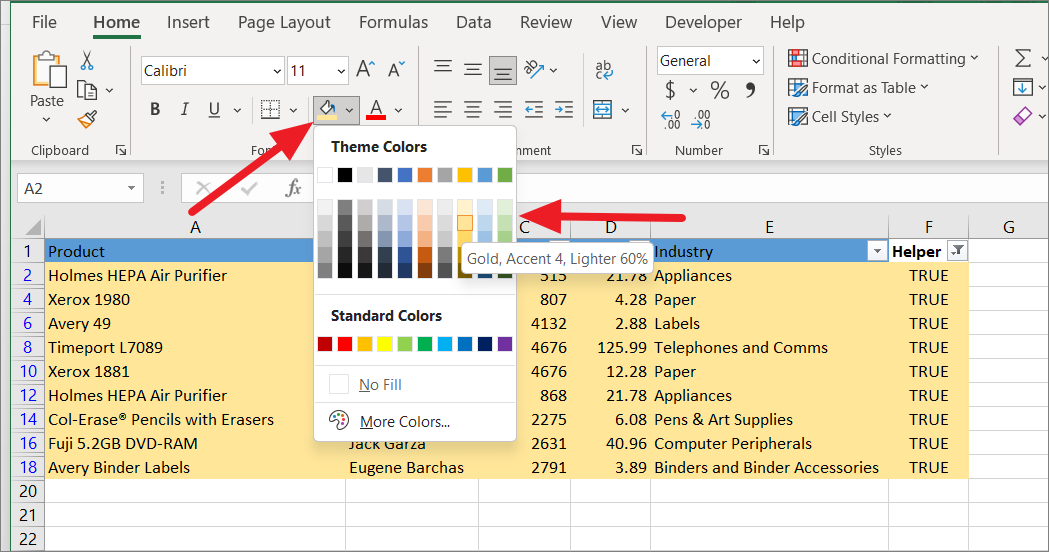Apply Comma Style format
Viewport: 1049px width, 552px height.
click(751, 89)
